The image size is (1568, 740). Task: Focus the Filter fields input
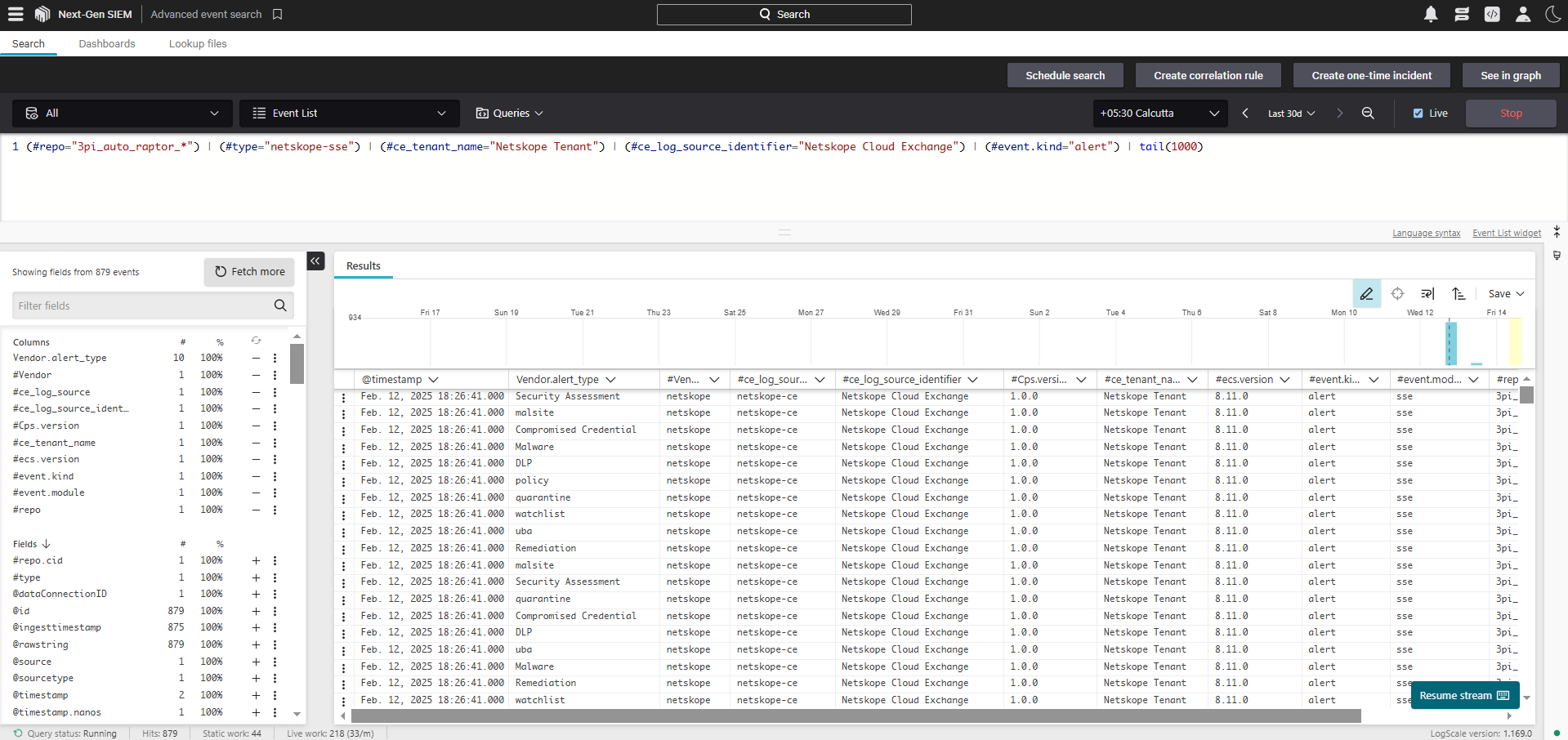tap(143, 305)
